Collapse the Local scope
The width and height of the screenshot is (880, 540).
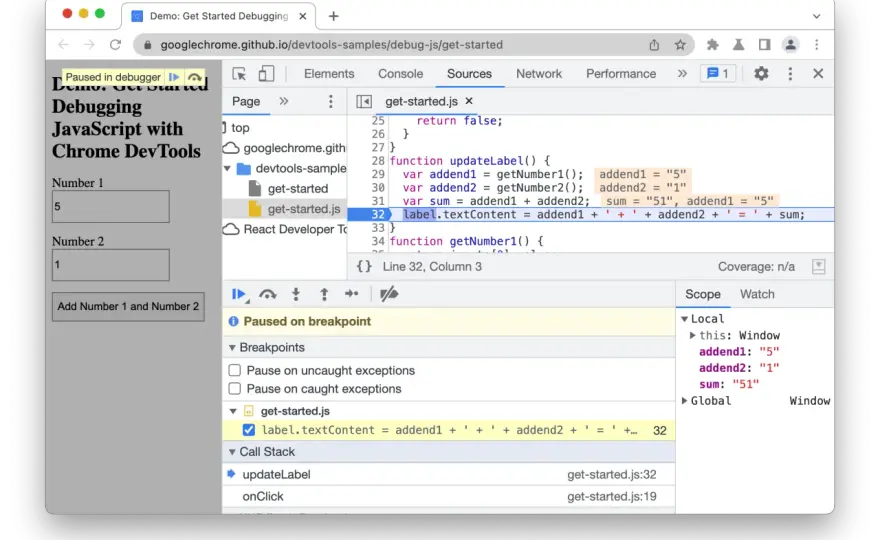click(x=684, y=319)
